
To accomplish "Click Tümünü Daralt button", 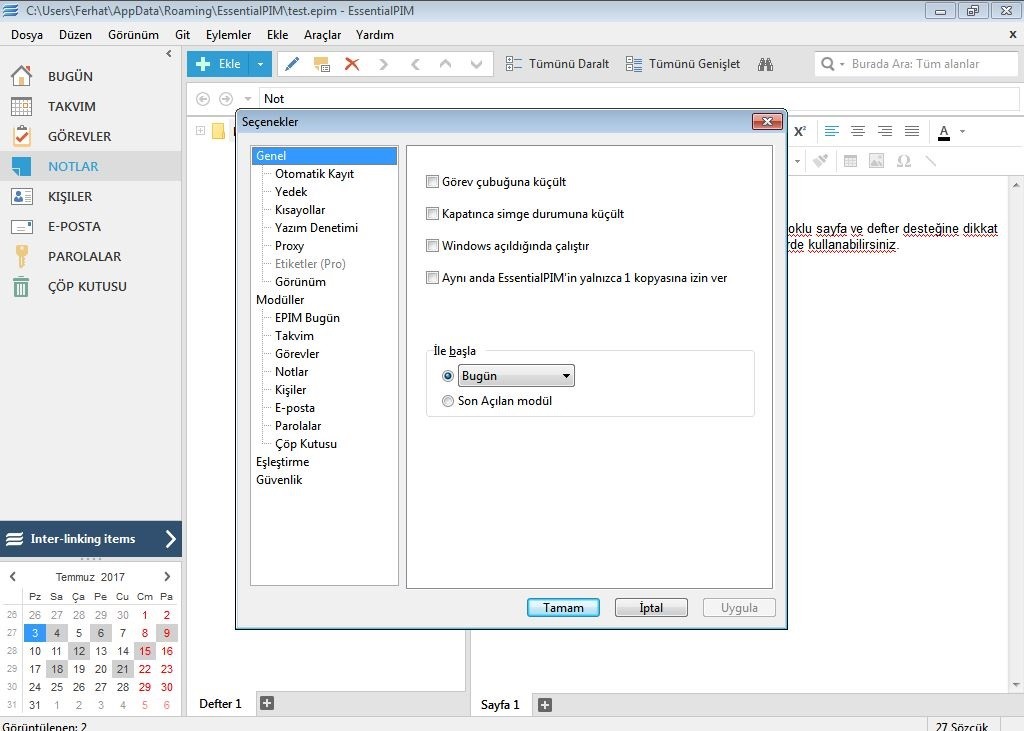I will (x=557, y=64).
